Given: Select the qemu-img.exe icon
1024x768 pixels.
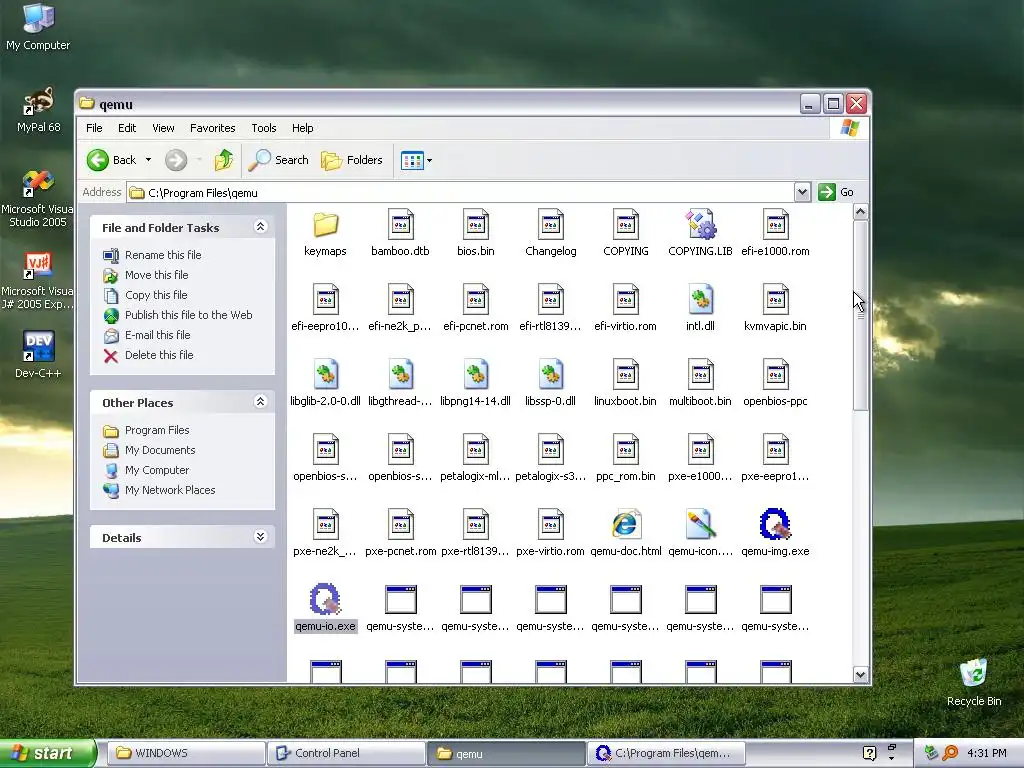Looking at the screenshot, I should tap(775, 524).
